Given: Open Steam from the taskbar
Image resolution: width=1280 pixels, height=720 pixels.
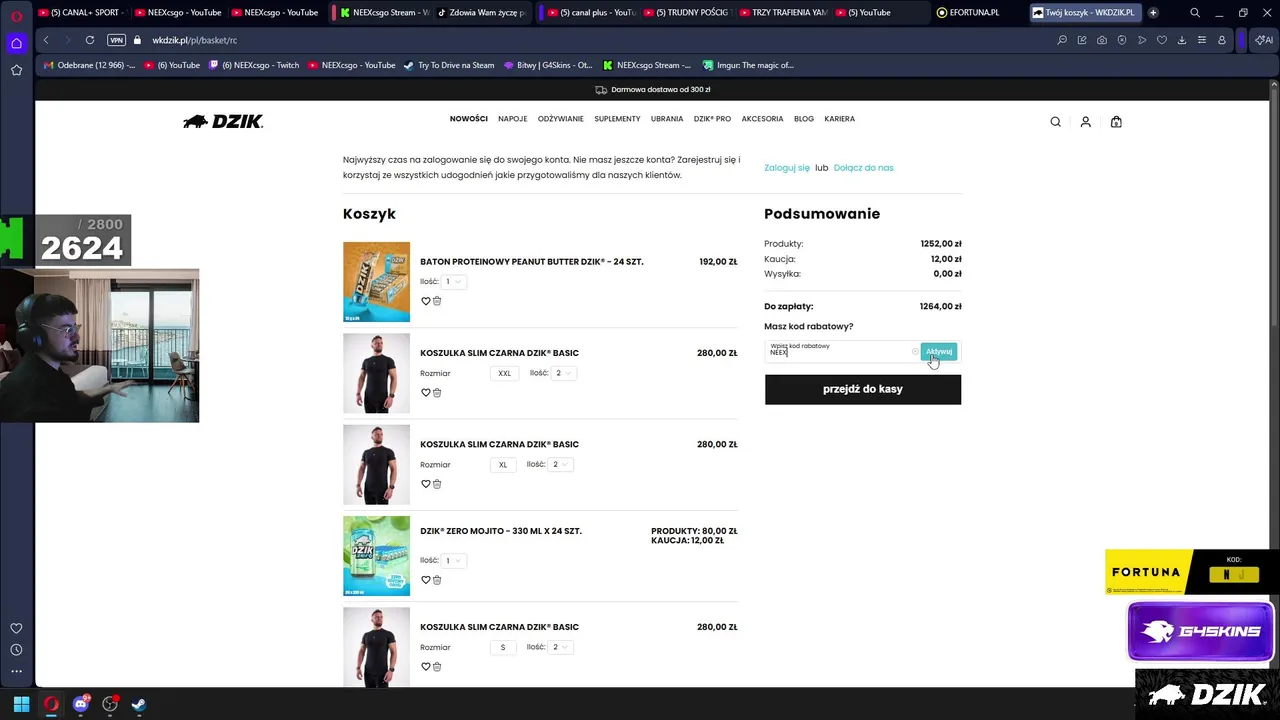Looking at the screenshot, I should click(139, 704).
